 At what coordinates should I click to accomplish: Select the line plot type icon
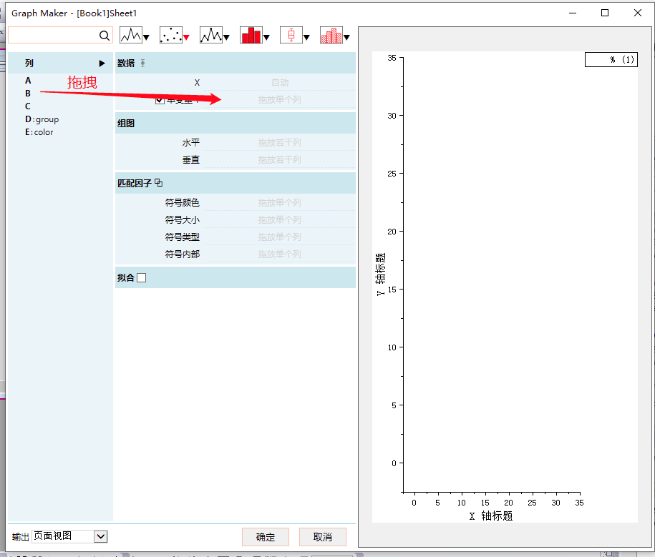131,35
